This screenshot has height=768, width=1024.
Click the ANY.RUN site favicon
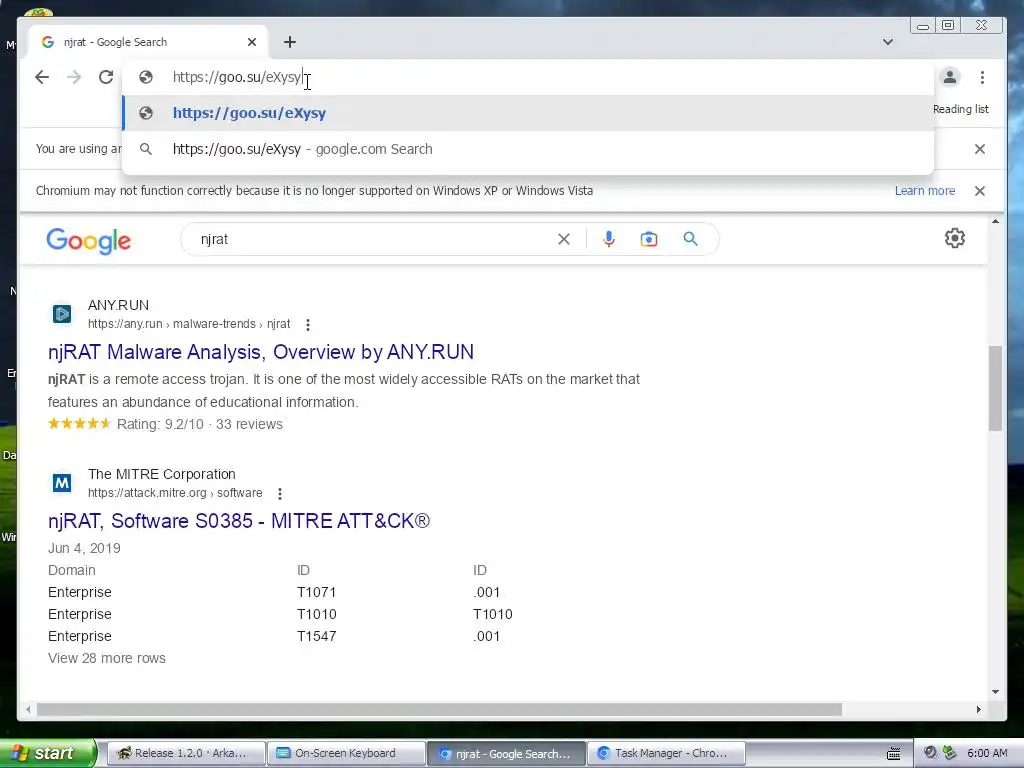(62, 314)
